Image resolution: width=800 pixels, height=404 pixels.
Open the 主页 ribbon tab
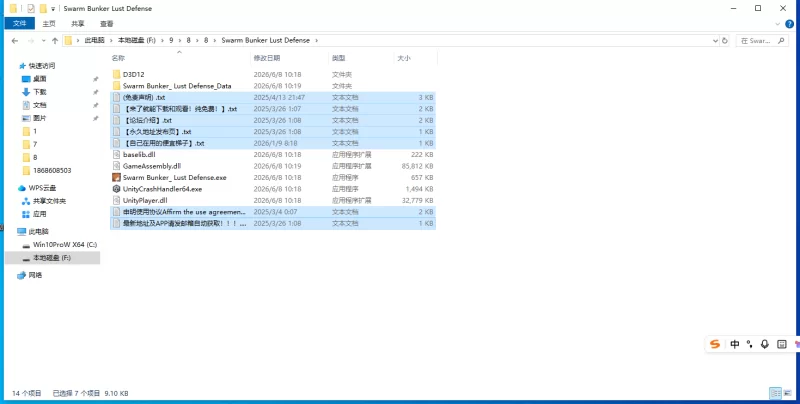pyautogui.click(x=49, y=23)
